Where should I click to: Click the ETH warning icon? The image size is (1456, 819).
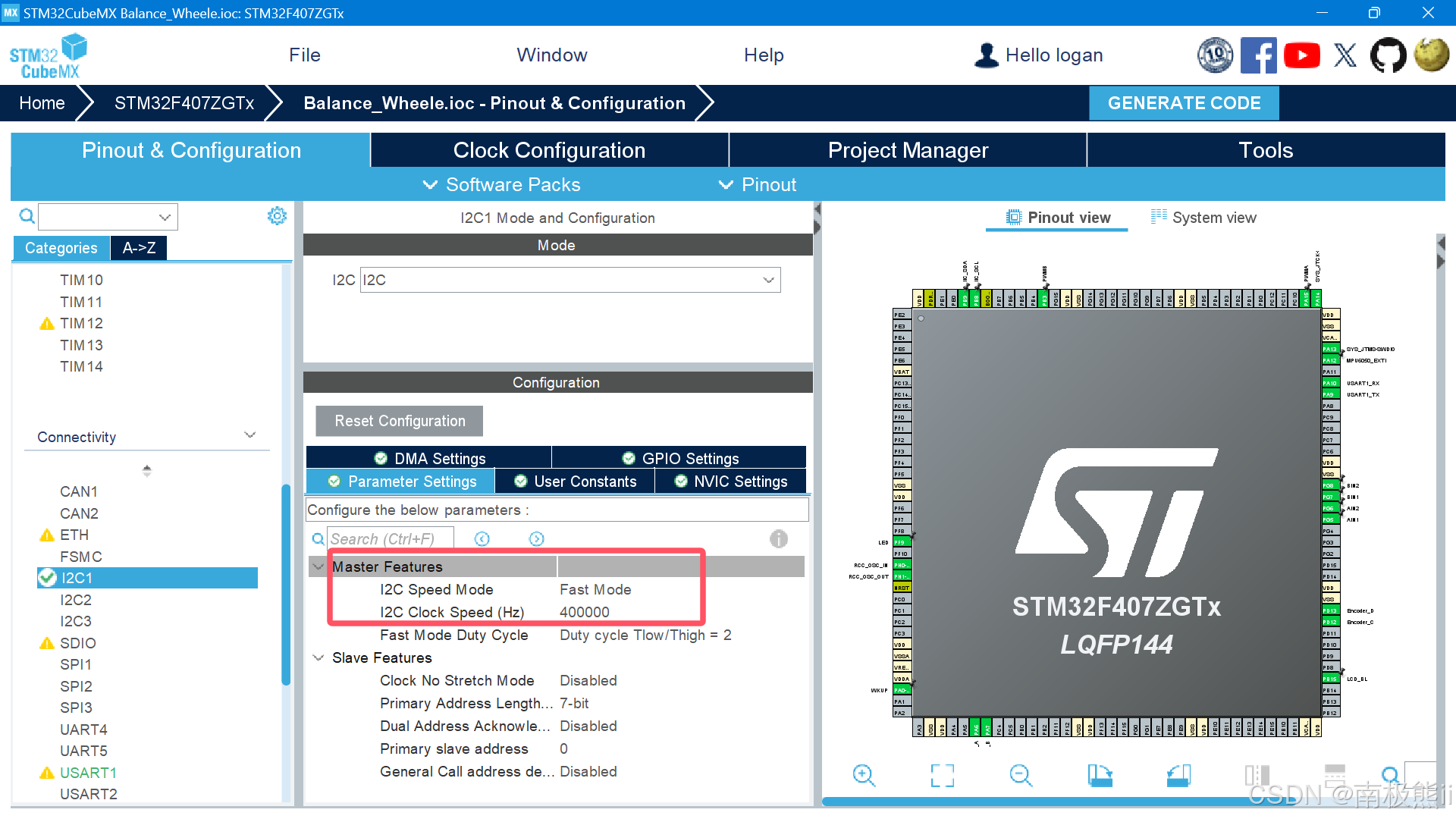point(47,535)
